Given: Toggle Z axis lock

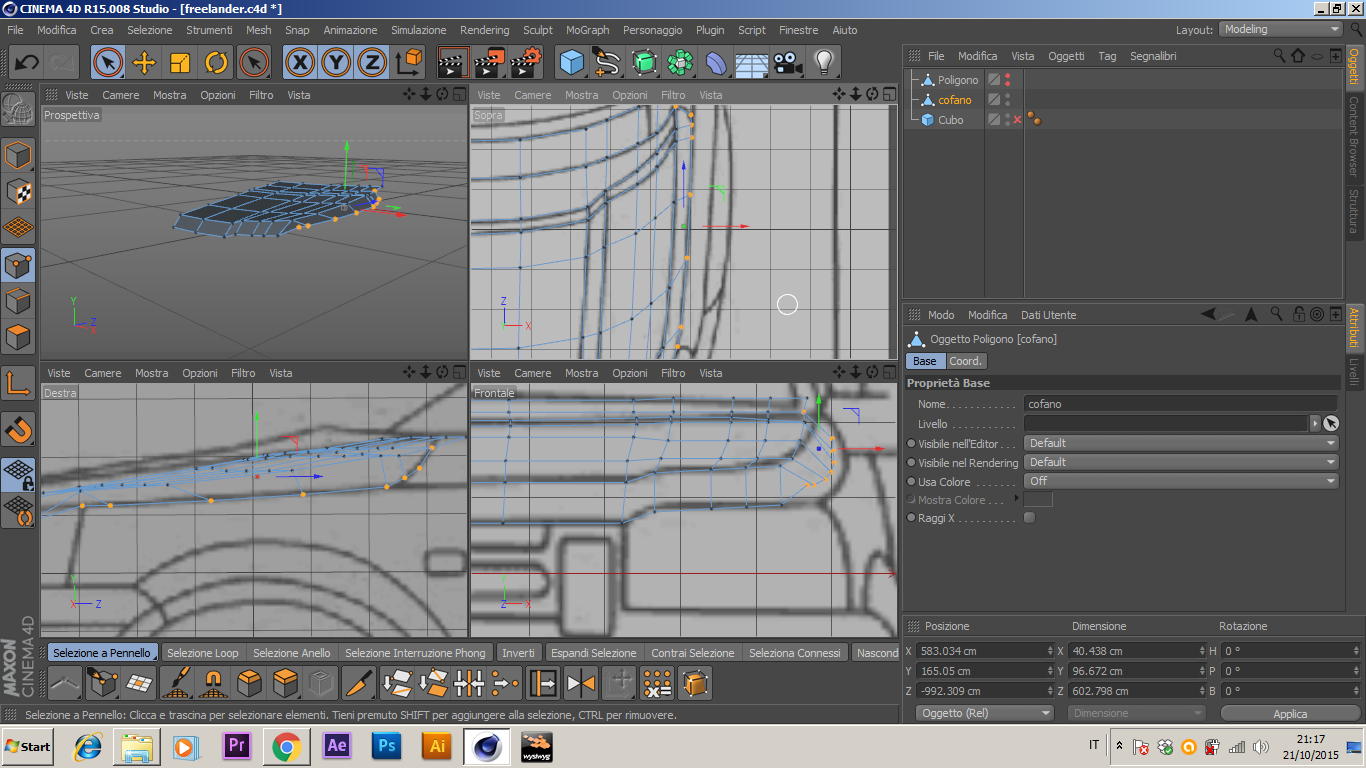Looking at the screenshot, I should click(x=372, y=63).
